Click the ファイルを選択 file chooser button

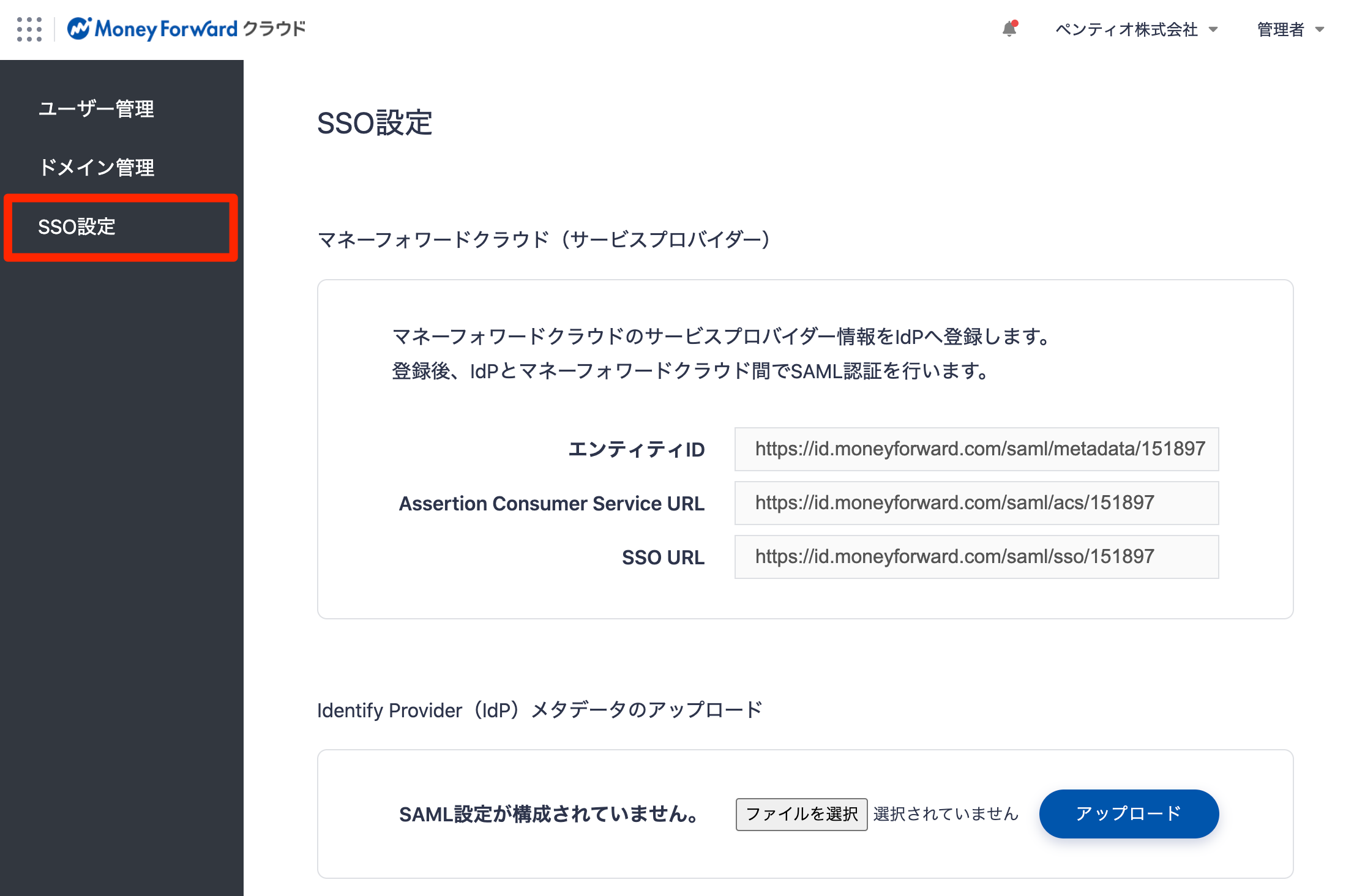coord(801,814)
